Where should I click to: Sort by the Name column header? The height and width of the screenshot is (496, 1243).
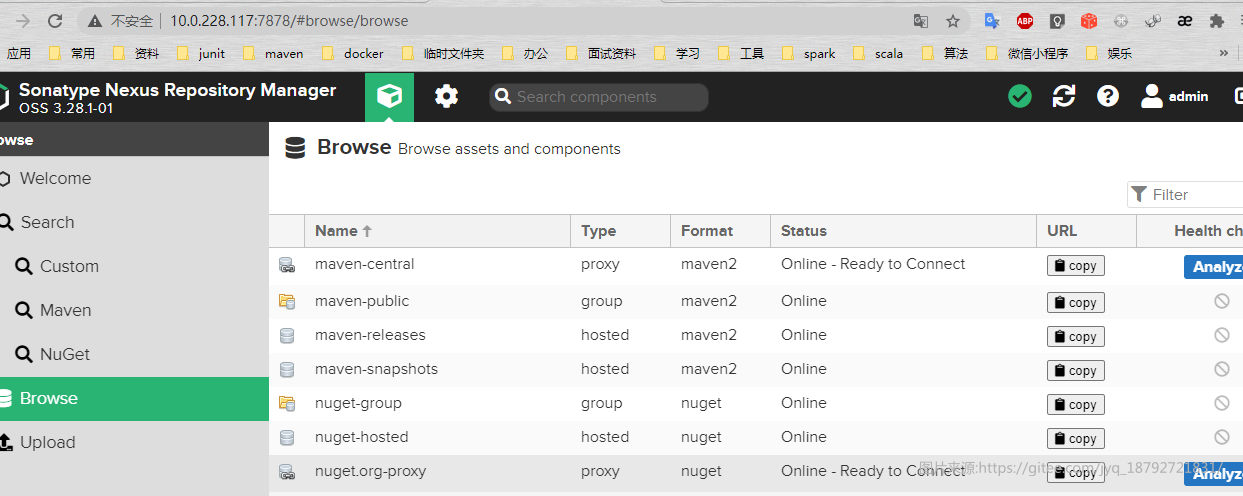437,231
